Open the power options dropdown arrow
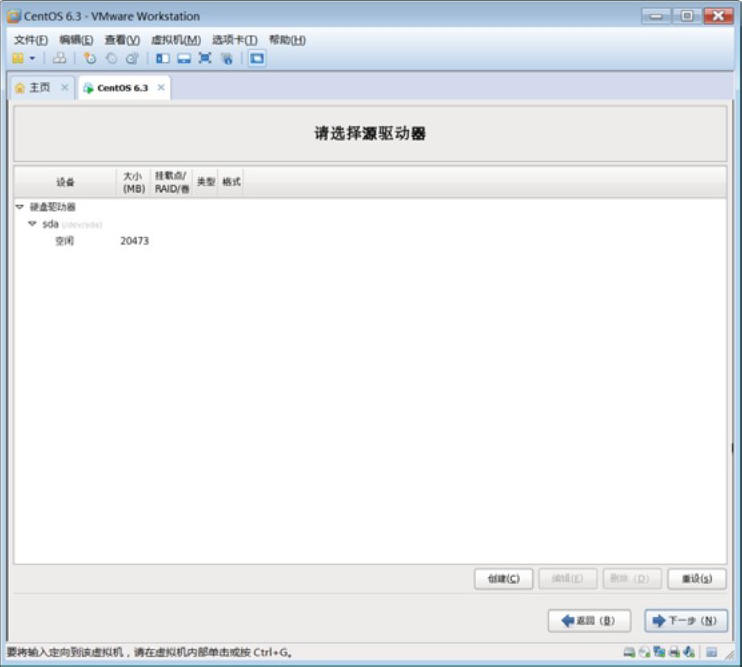This screenshot has height=667, width=742. tap(32, 58)
